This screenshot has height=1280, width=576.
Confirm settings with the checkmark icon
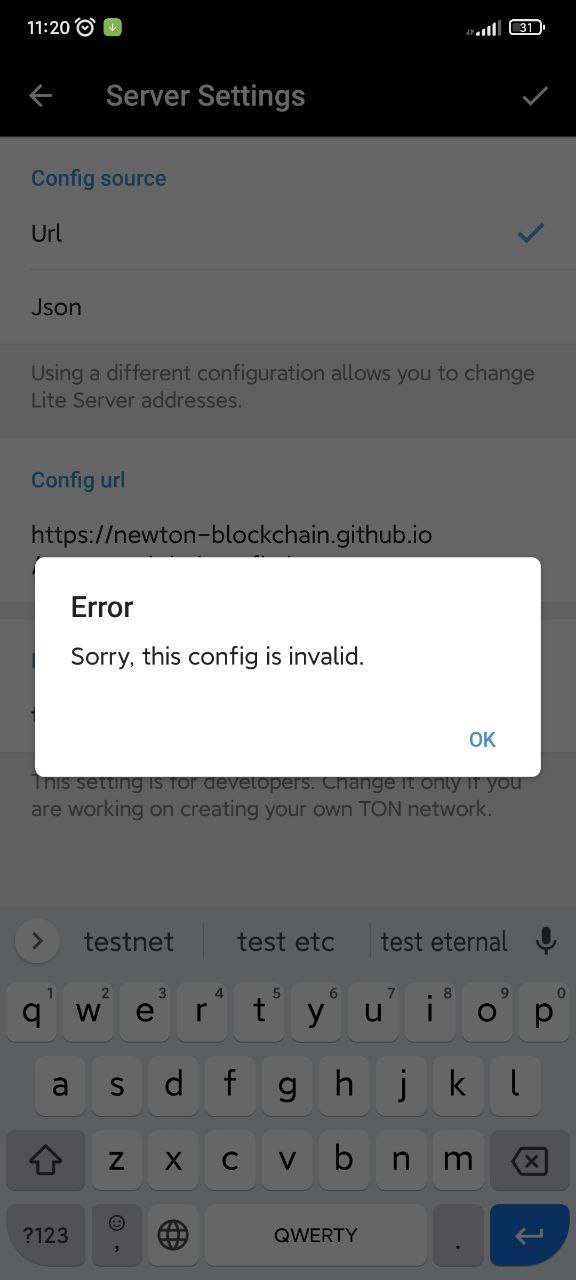click(x=535, y=95)
